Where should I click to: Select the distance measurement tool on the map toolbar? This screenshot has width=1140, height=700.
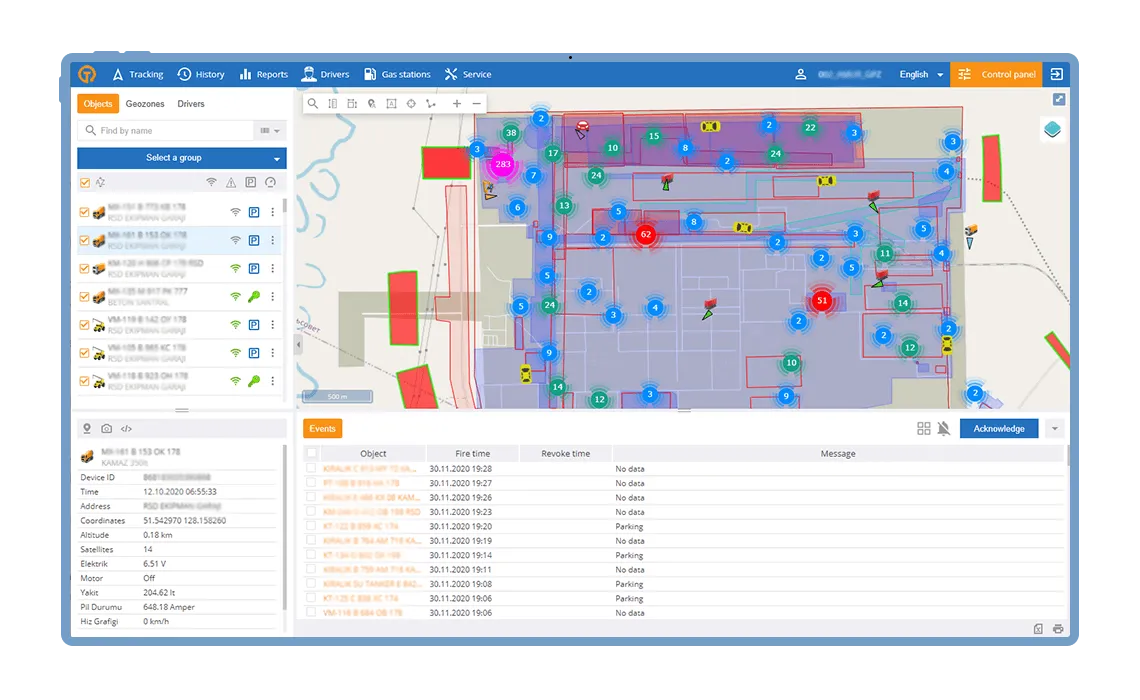[334, 103]
